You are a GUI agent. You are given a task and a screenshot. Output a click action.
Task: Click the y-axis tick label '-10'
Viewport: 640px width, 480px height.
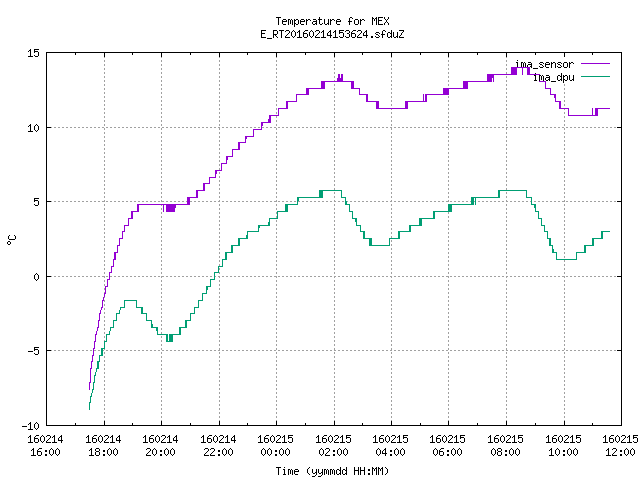click(x=30, y=426)
